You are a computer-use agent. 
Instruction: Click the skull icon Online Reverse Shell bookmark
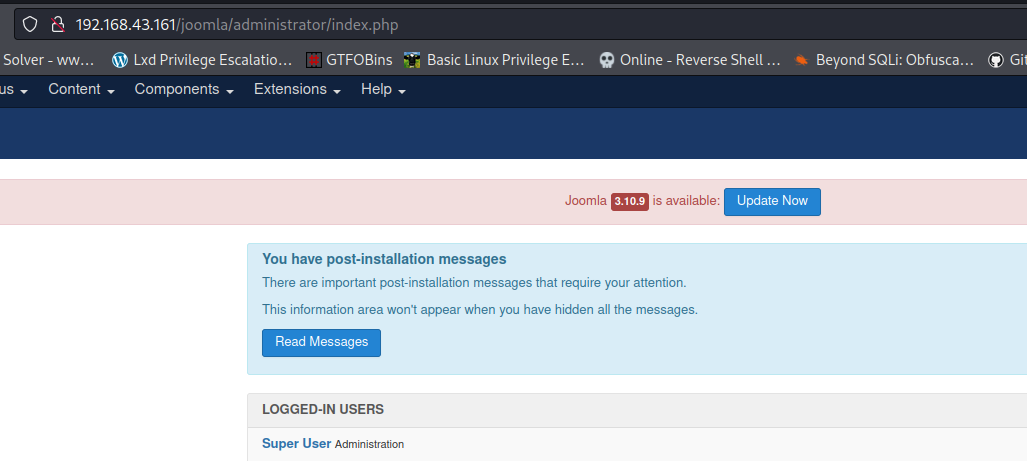(606, 60)
